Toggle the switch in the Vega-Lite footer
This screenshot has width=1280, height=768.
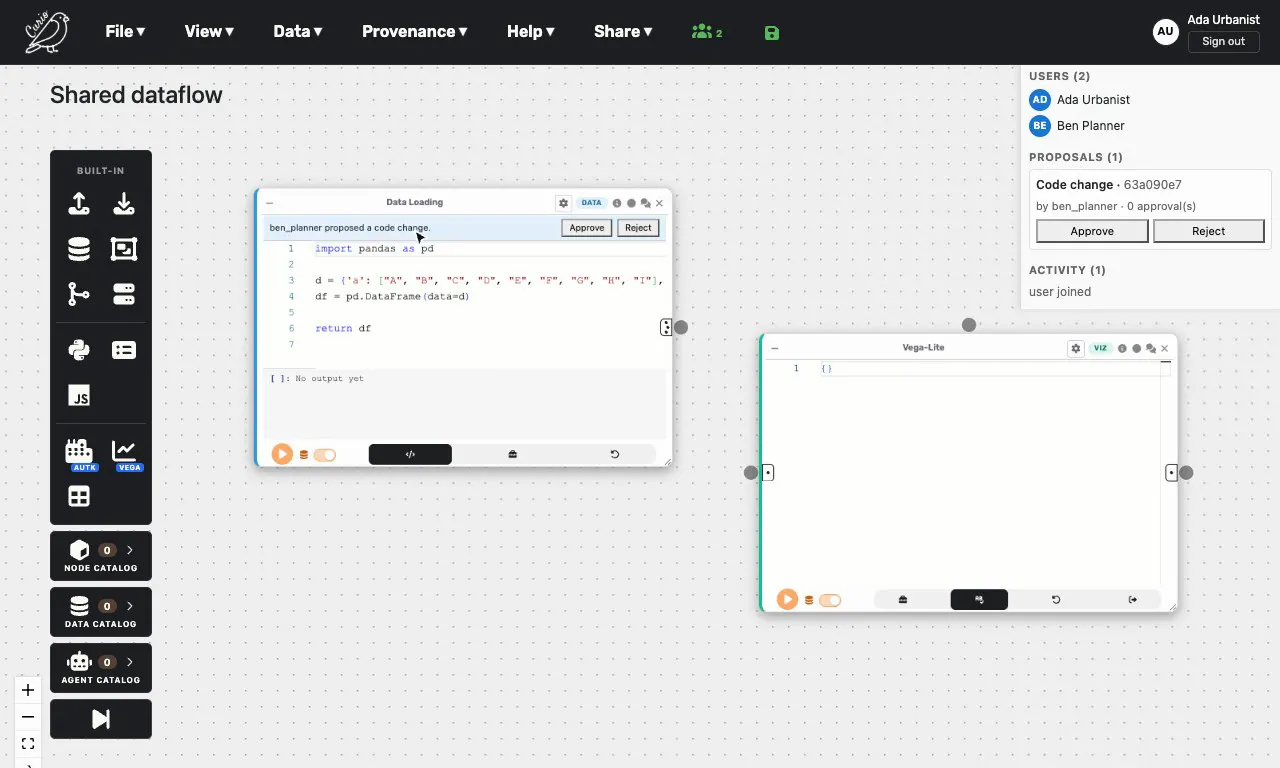830,601
